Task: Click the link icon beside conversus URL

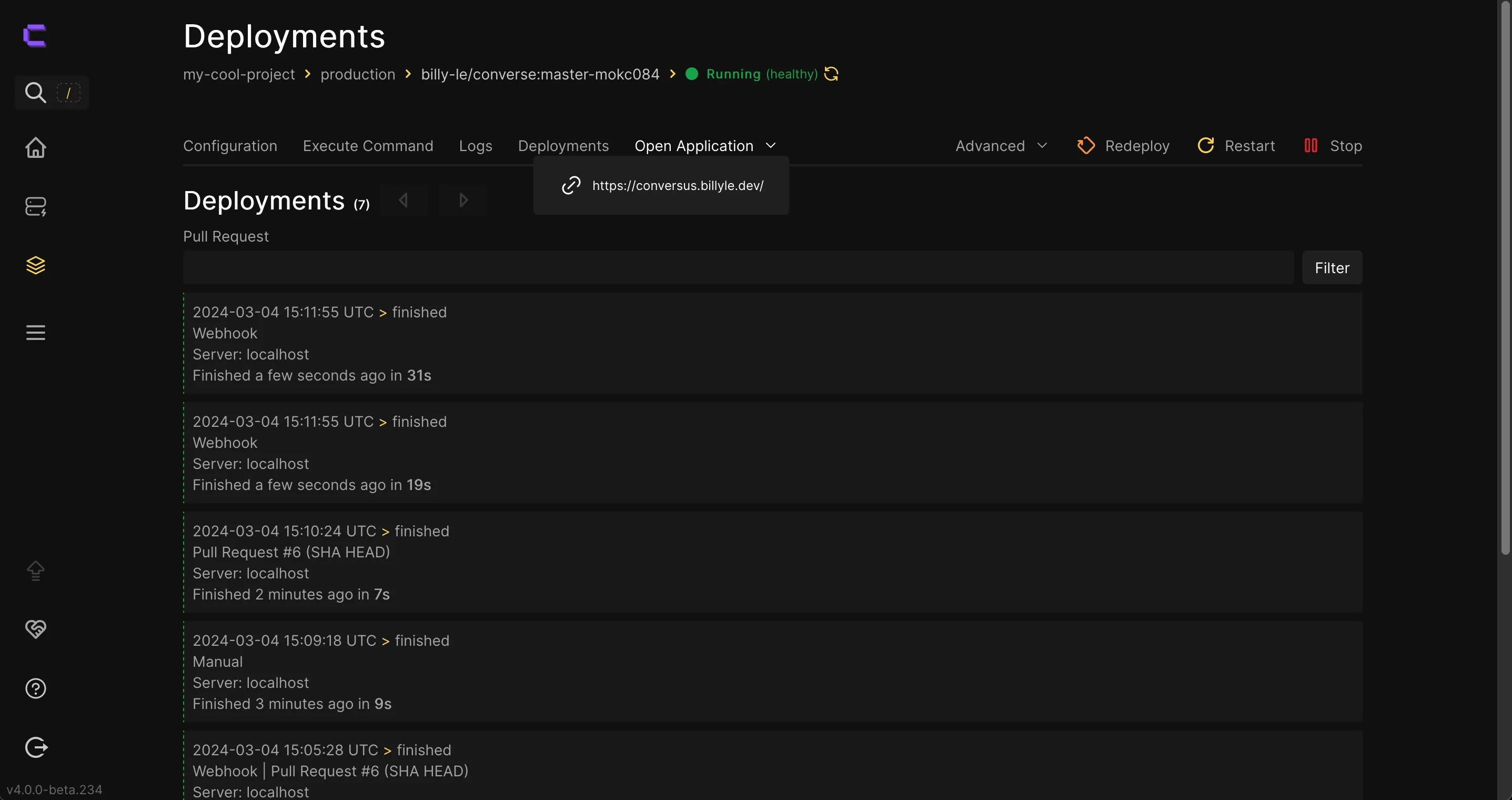Action: click(570, 186)
